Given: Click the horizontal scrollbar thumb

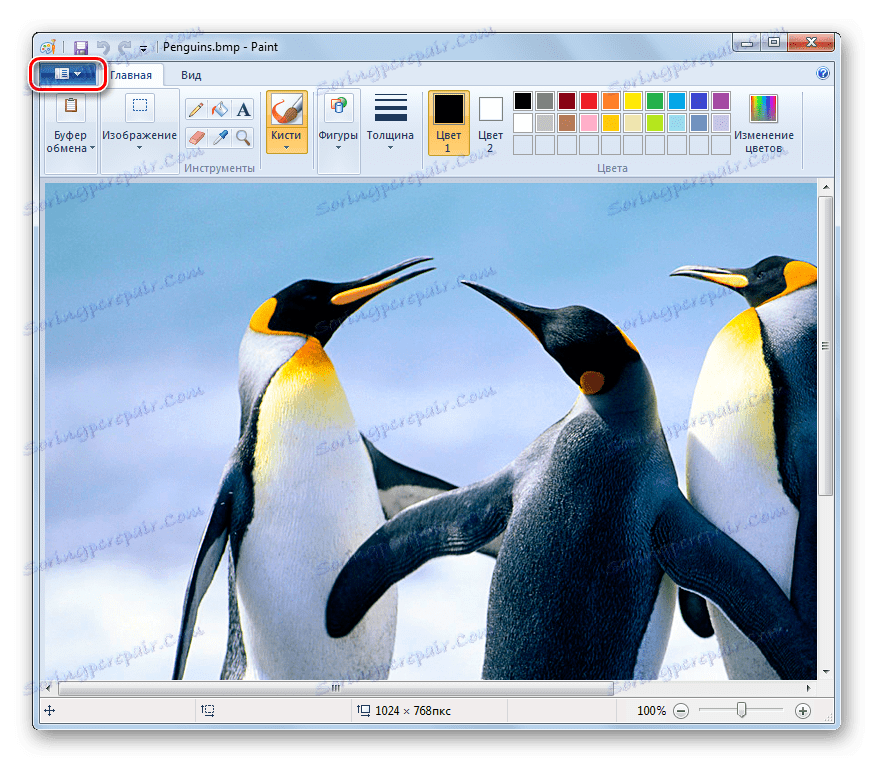Looking at the screenshot, I should 336,688.
